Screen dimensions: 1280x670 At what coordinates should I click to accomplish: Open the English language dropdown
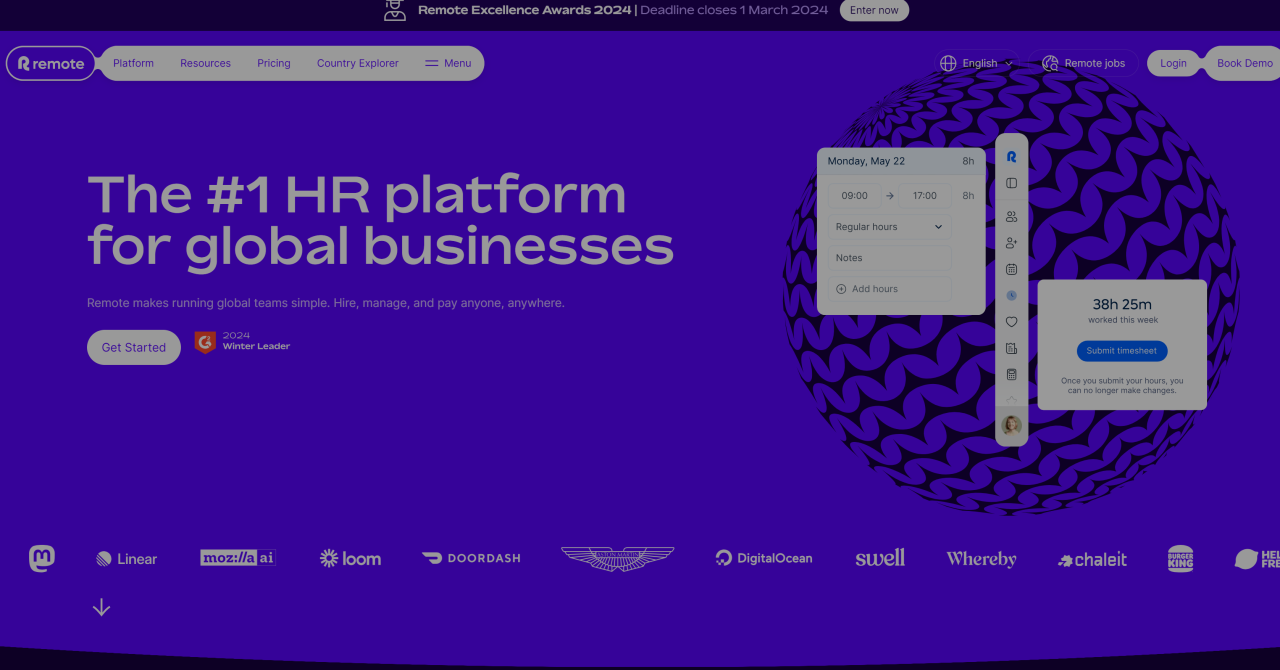977,63
